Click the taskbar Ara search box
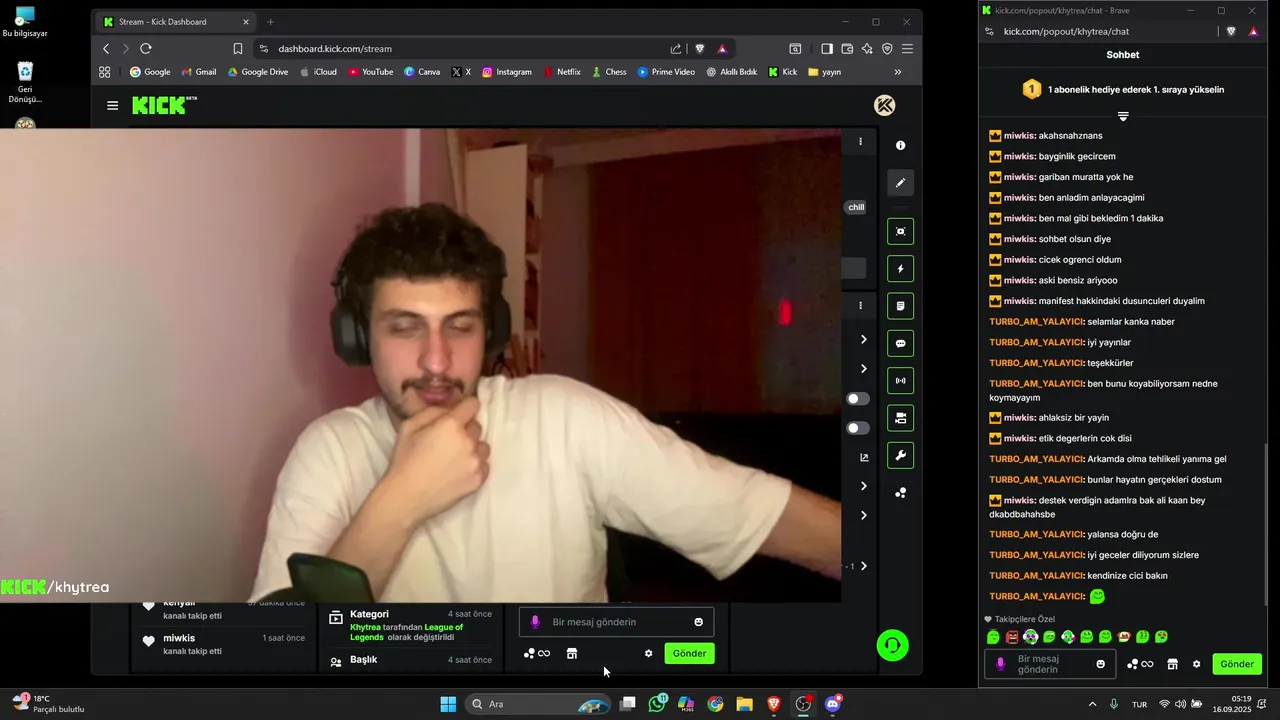The height and width of the screenshot is (720, 1280). [x=540, y=704]
